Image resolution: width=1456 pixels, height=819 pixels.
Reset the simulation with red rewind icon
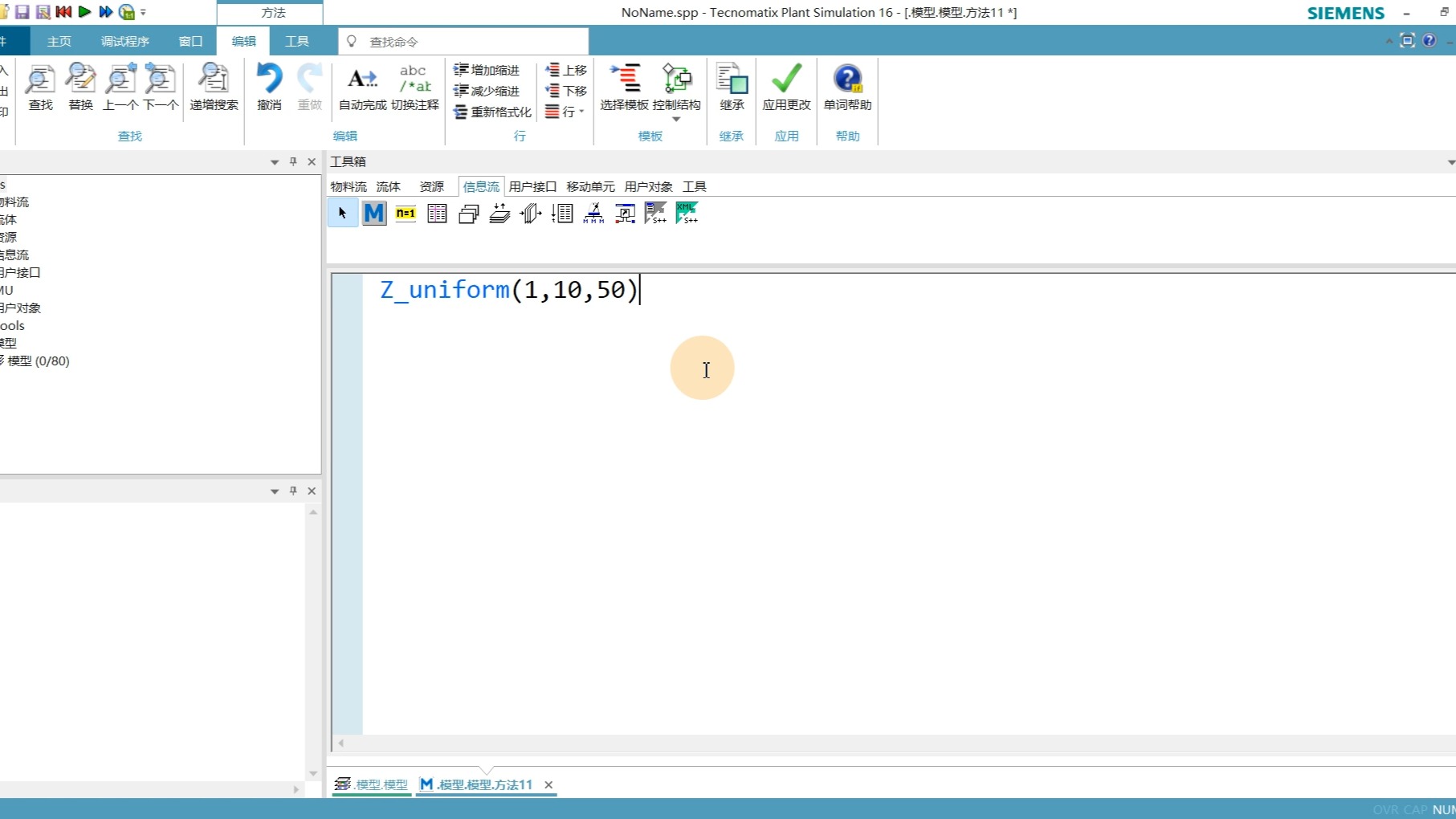click(x=63, y=12)
